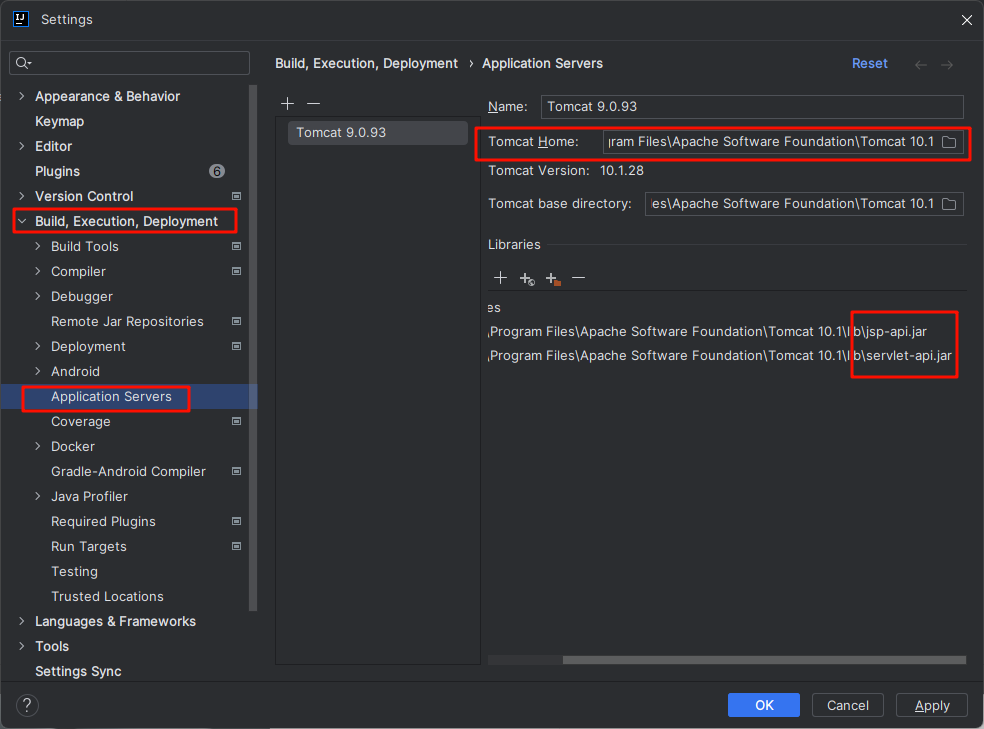This screenshot has height=729, width=984.
Task: Click the settings tree vertical scrollbar
Action: click(253, 348)
